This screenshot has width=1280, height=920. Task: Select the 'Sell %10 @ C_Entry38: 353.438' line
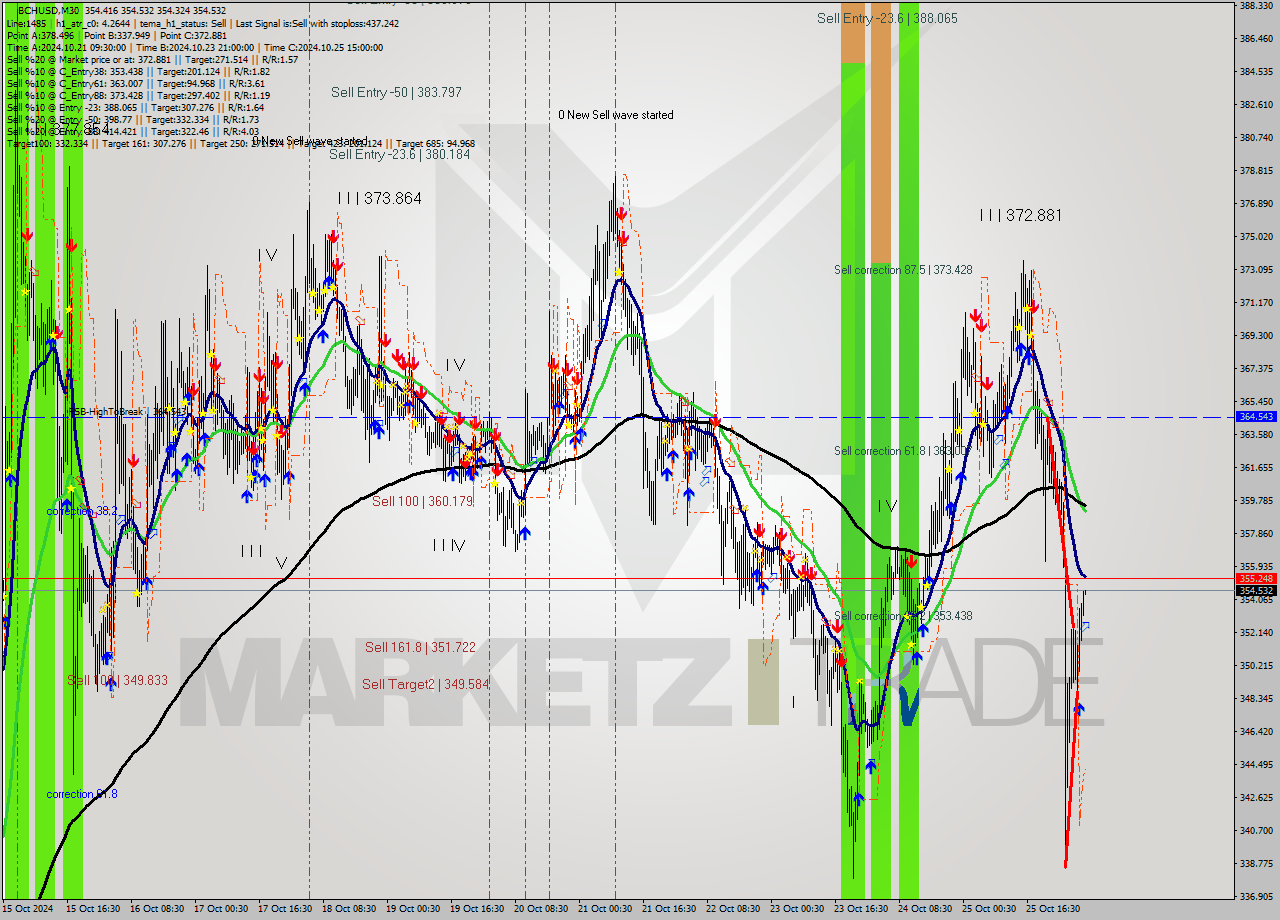[x=138, y=71]
